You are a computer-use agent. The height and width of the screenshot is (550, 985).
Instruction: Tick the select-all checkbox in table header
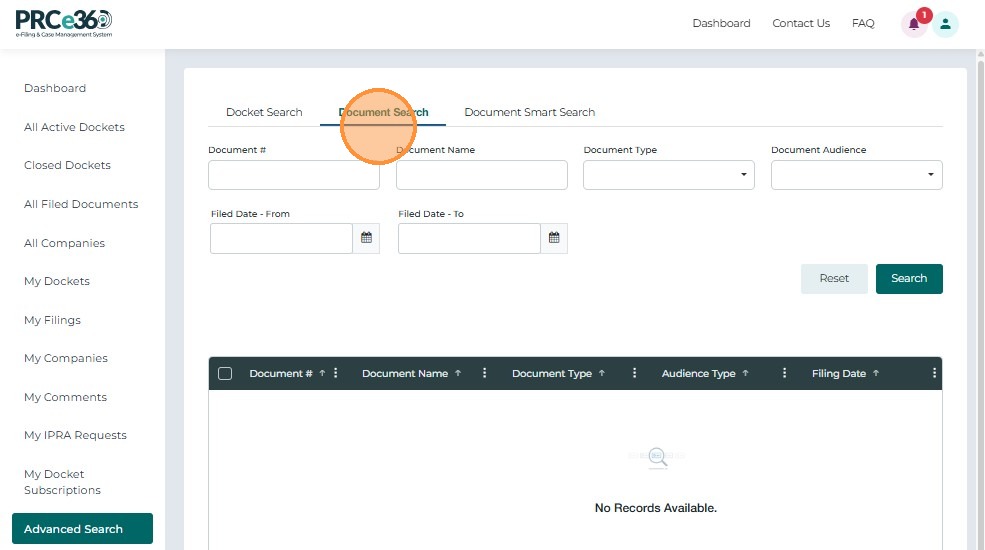tap(225, 374)
